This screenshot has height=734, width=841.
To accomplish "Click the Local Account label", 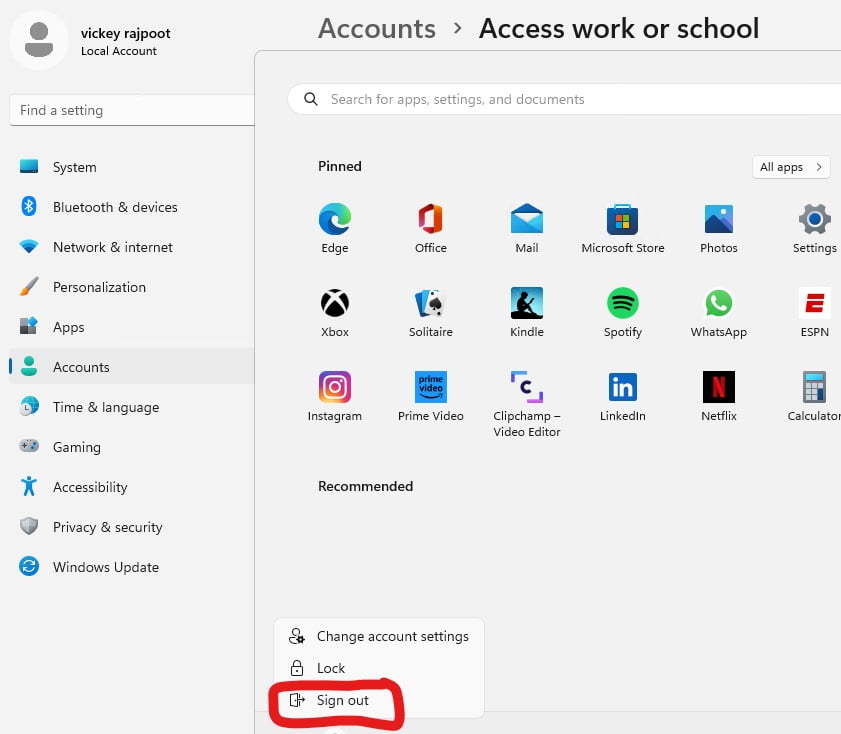I will (x=119, y=51).
